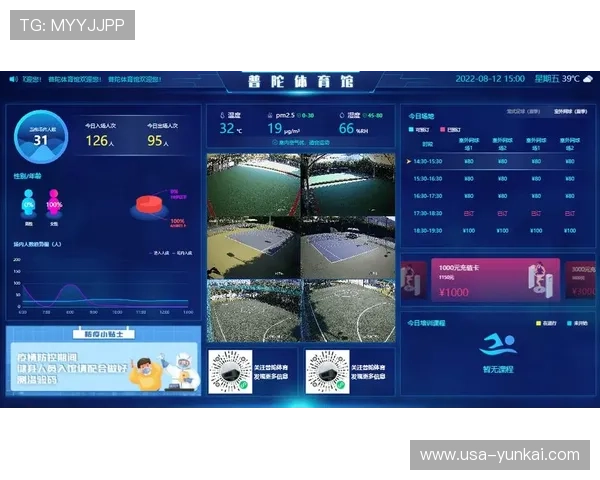Click the pm2.5 air quality icon
The width and height of the screenshot is (600, 480).
tap(270, 115)
